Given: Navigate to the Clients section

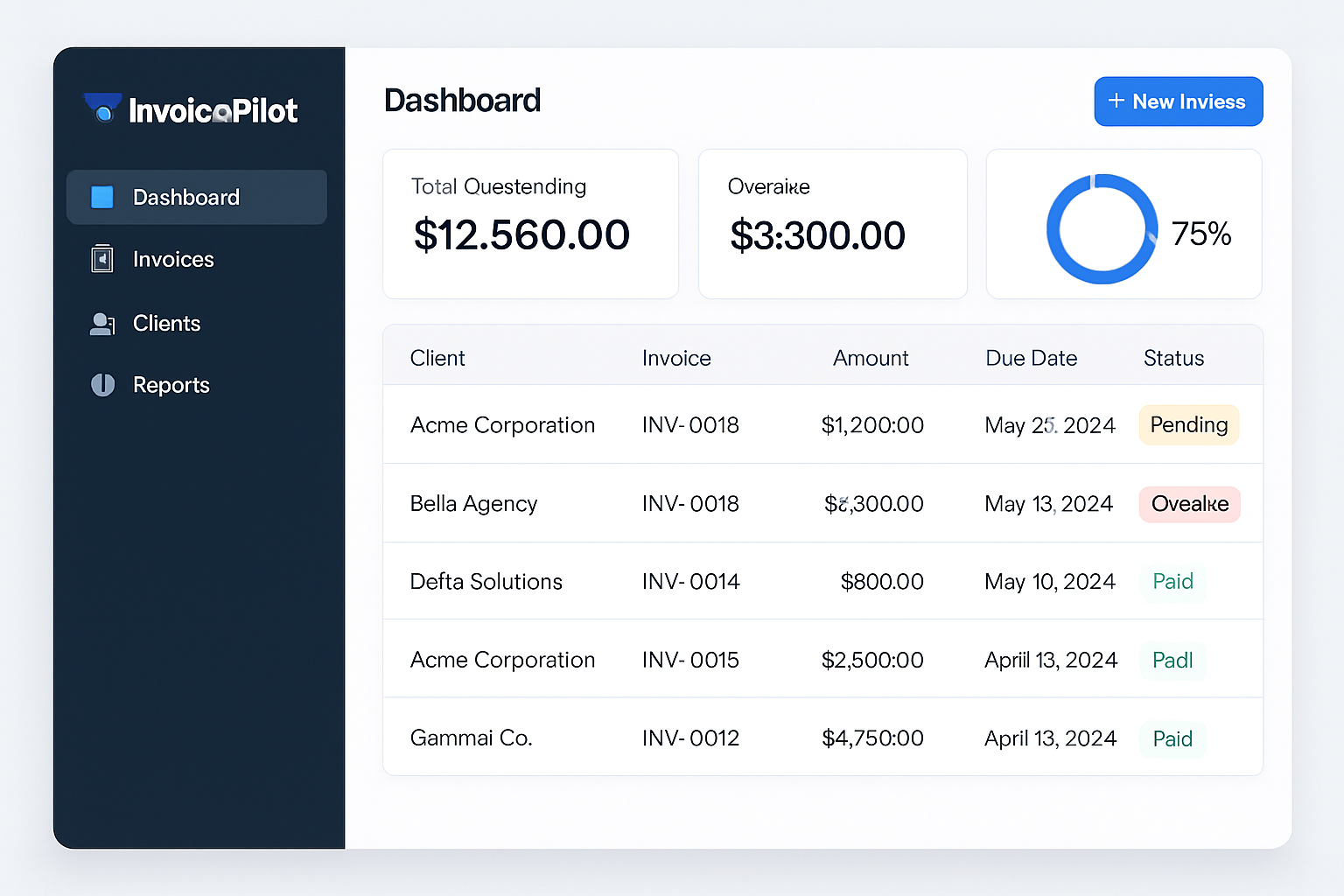Looking at the screenshot, I should pyautogui.click(x=166, y=324).
